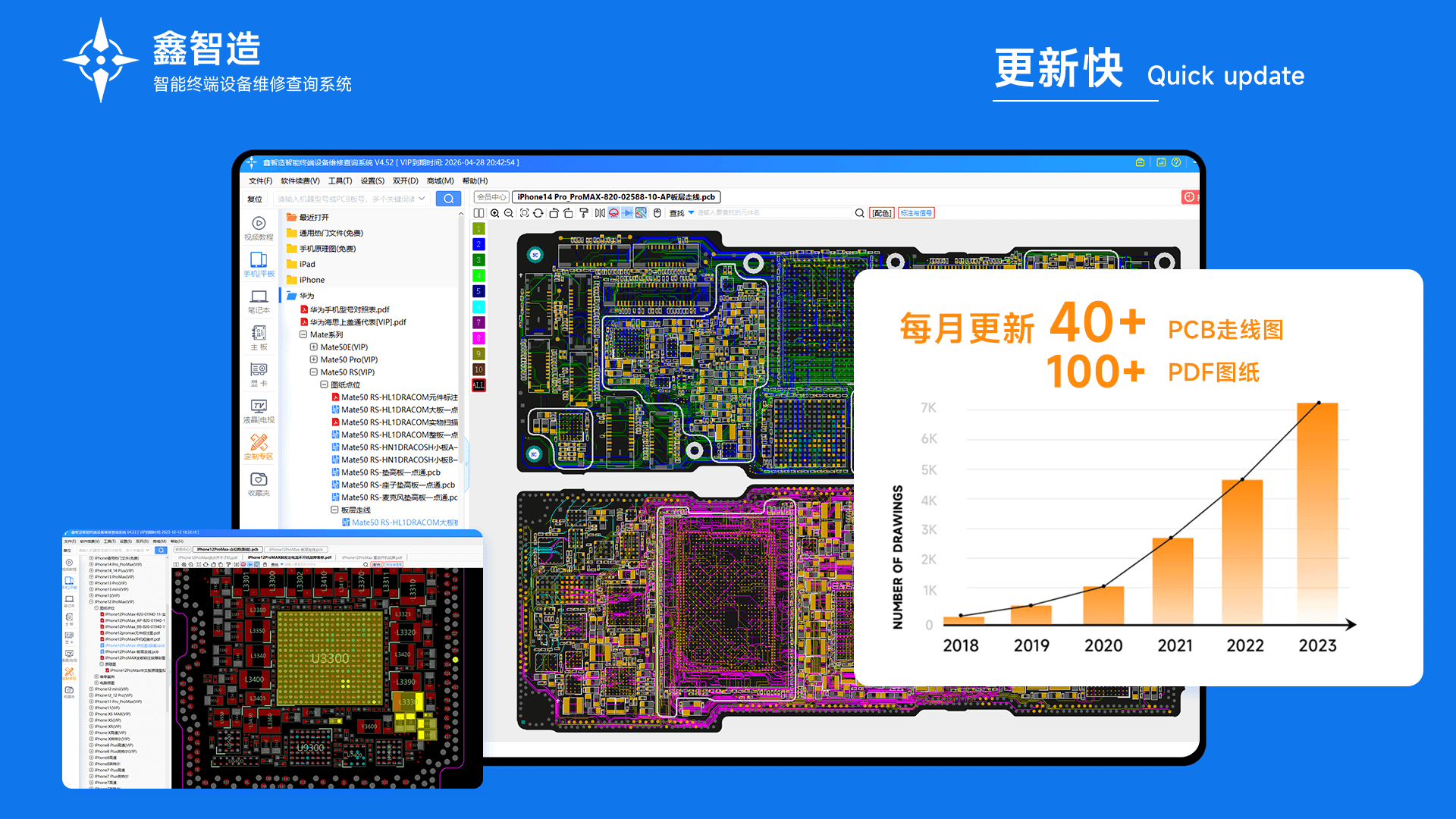This screenshot has height=819, width=1456.
Task: Click the format painter brush icon
Action: point(583,213)
